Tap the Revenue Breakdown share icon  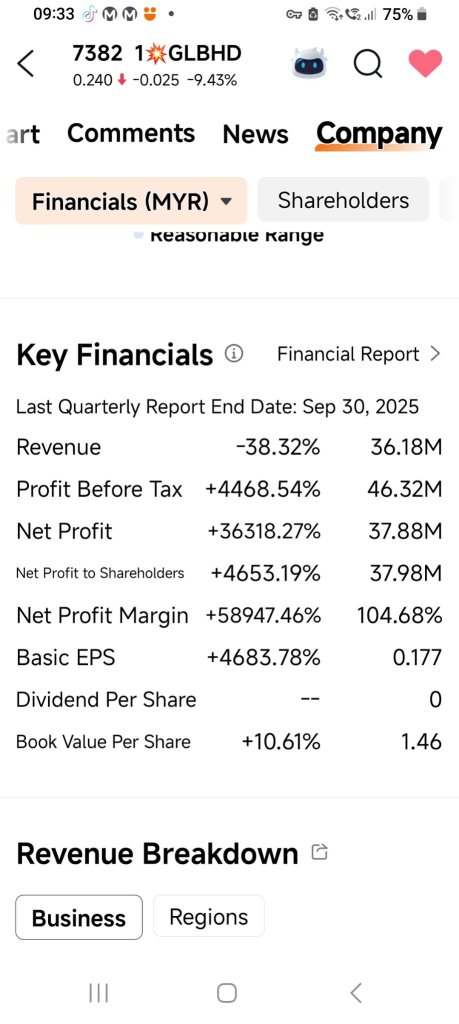[x=319, y=852]
